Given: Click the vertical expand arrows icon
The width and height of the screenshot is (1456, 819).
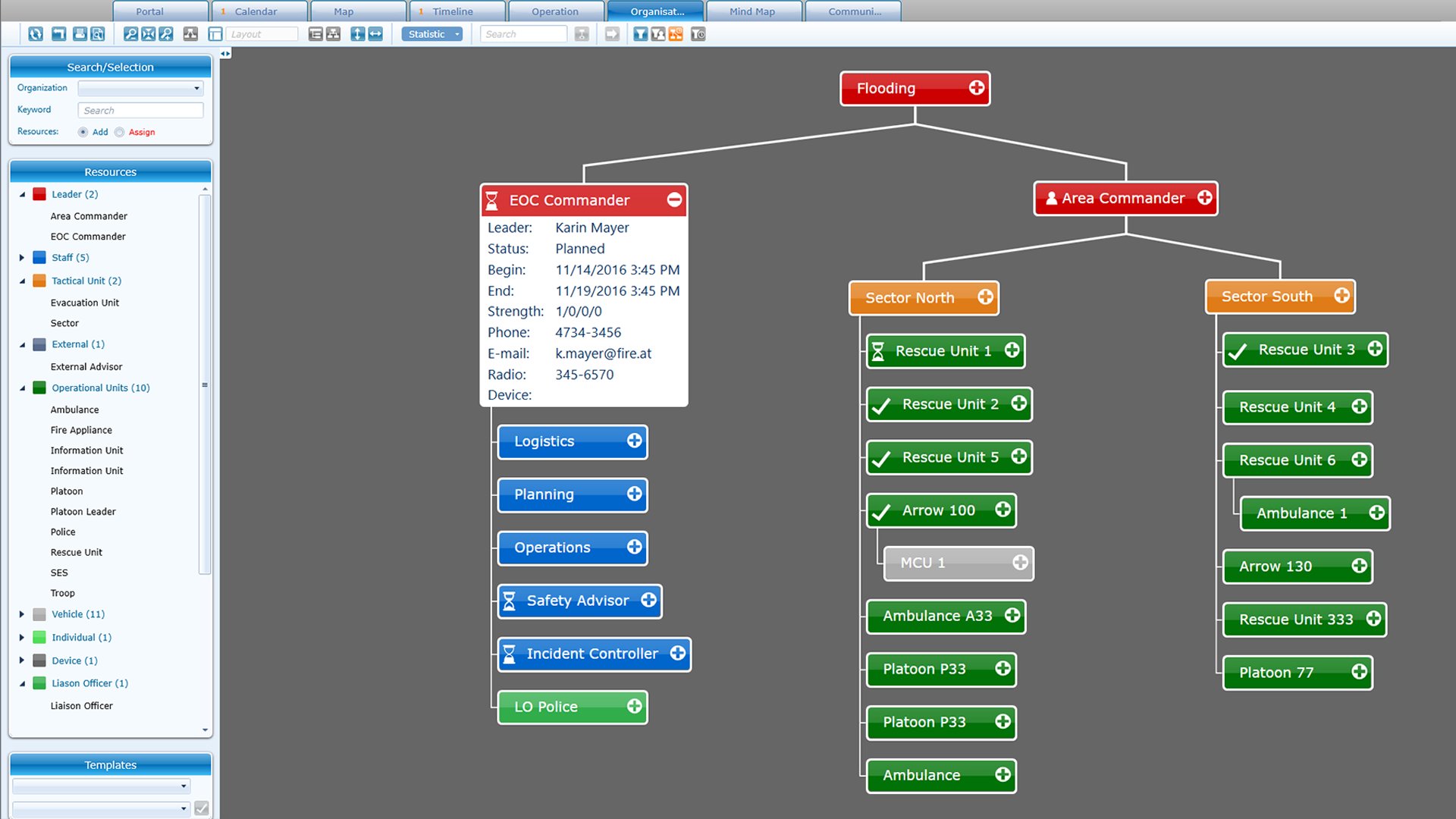Looking at the screenshot, I should pyautogui.click(x=357, y=34).
